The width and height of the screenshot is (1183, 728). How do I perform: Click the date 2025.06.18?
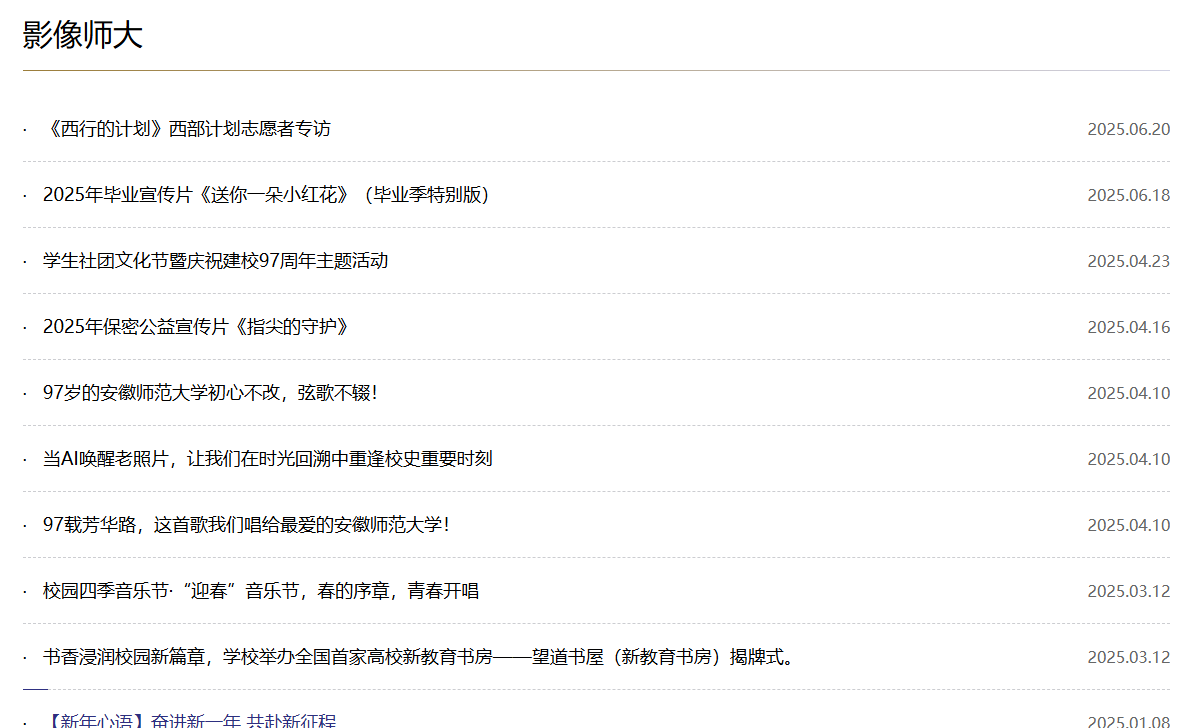pos(1128,195)
